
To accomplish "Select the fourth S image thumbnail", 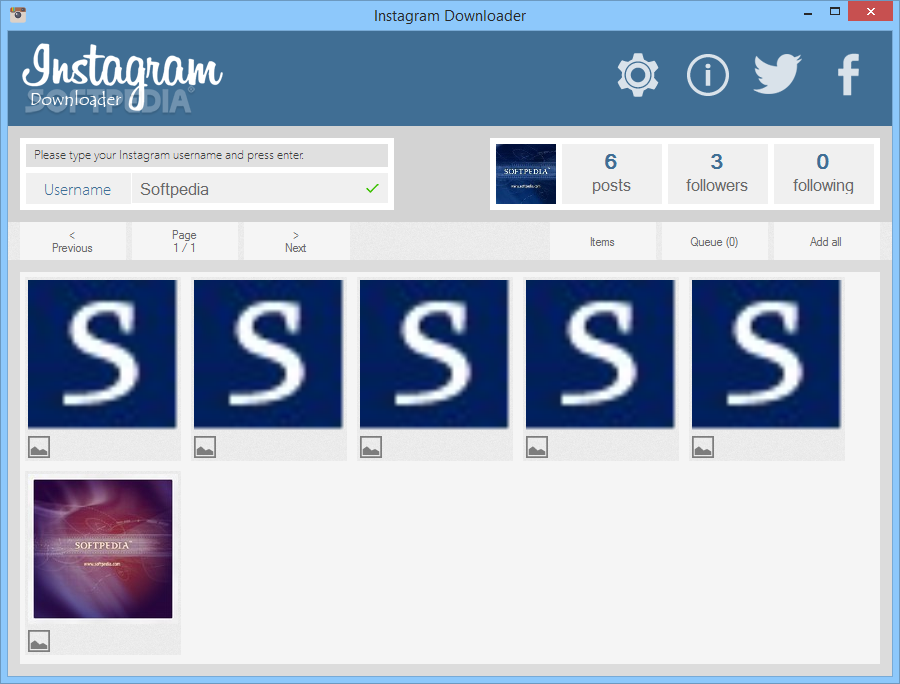I will click(600, 353).
